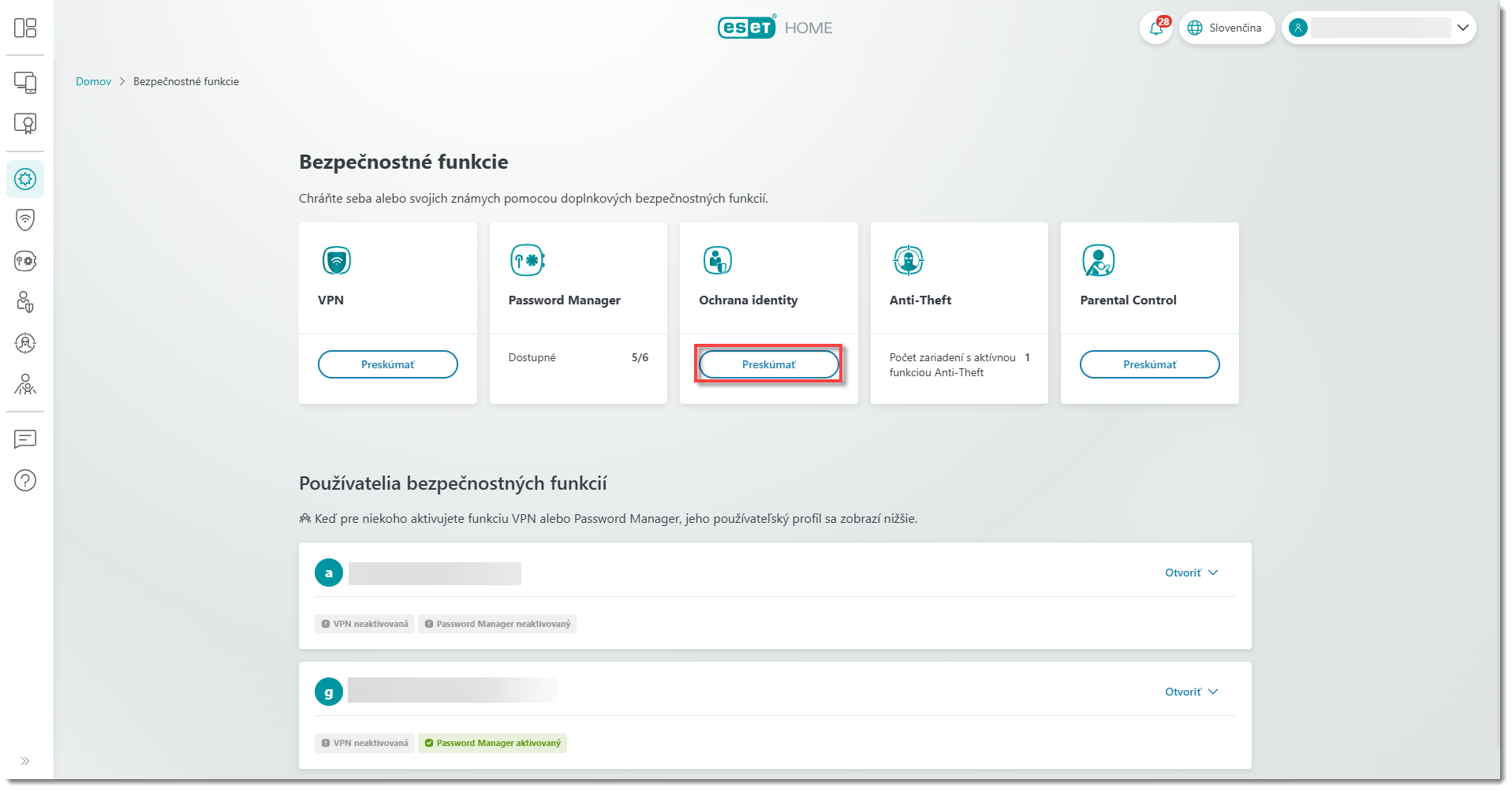Expand user 'a' profile with Otvoriť
This screenshot has width=1512, height=791.
click(1191, 573)
